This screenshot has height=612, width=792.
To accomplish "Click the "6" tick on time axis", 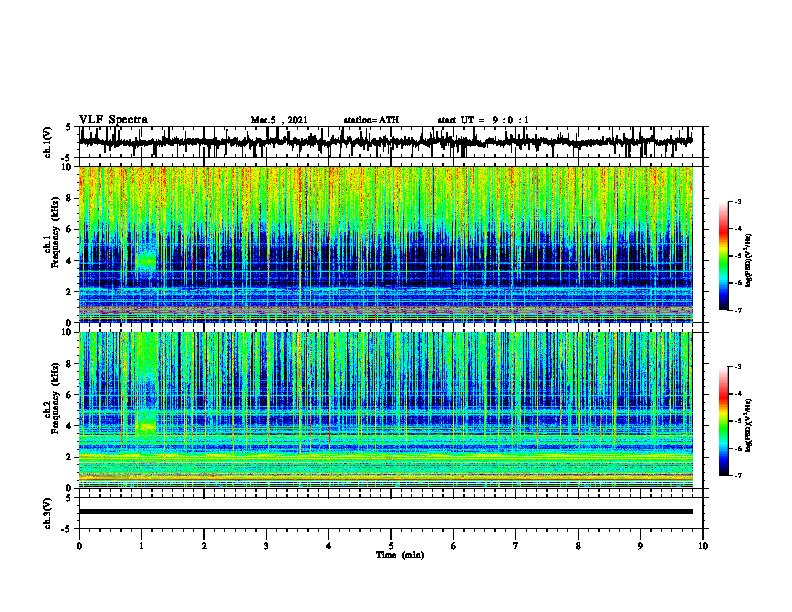I will [x=454, y=546].
